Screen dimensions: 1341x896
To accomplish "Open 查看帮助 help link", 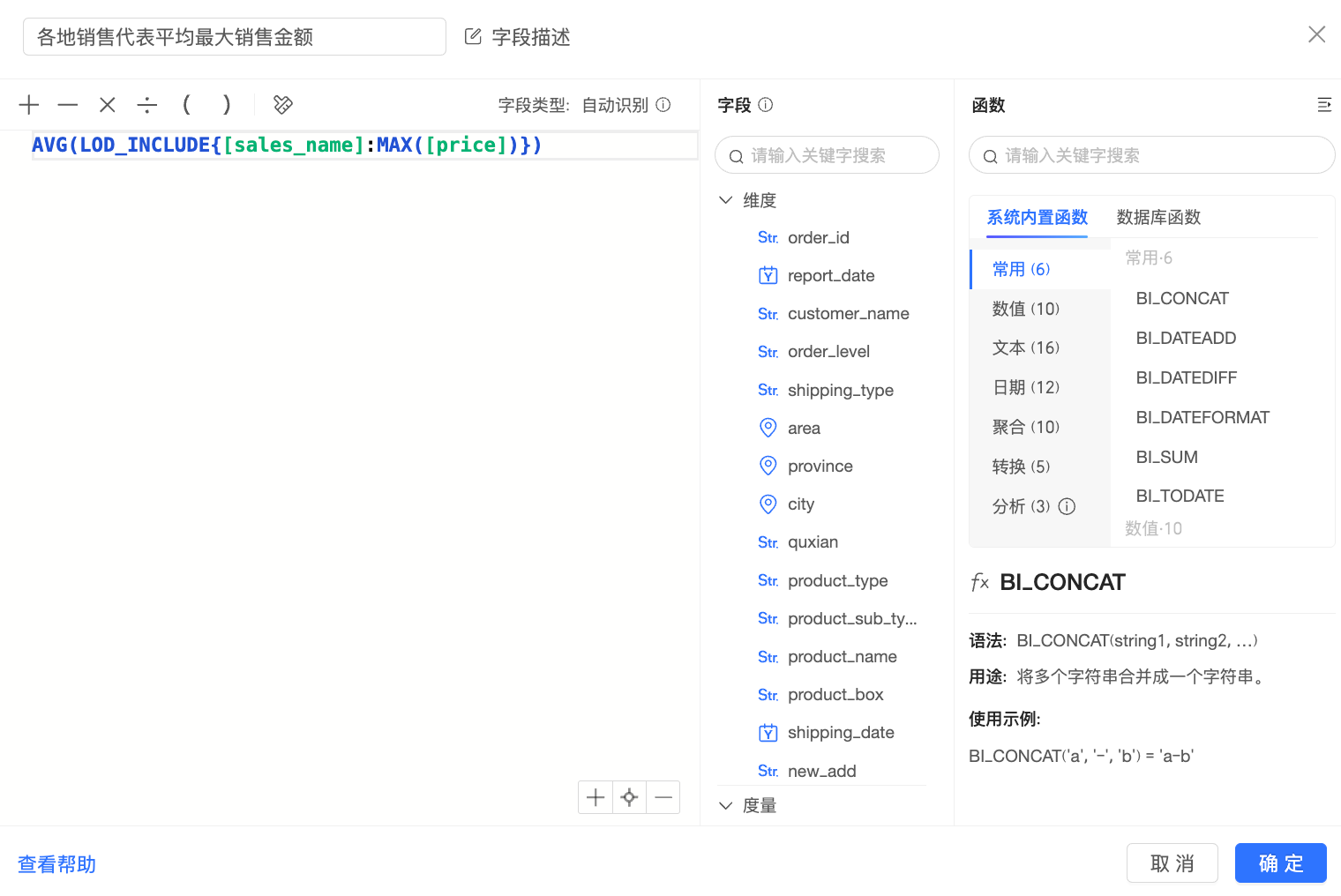I will (x=56, y=864).
